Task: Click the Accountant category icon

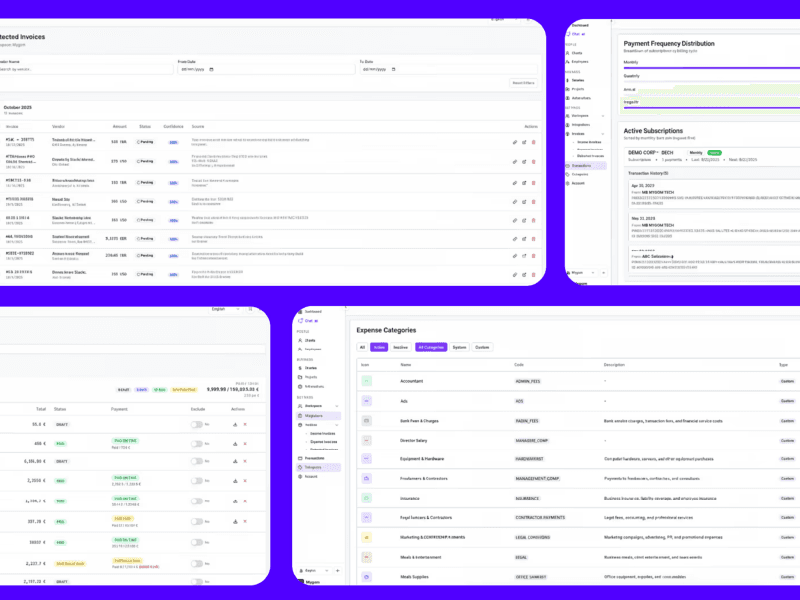Action: tap(368, 381)
